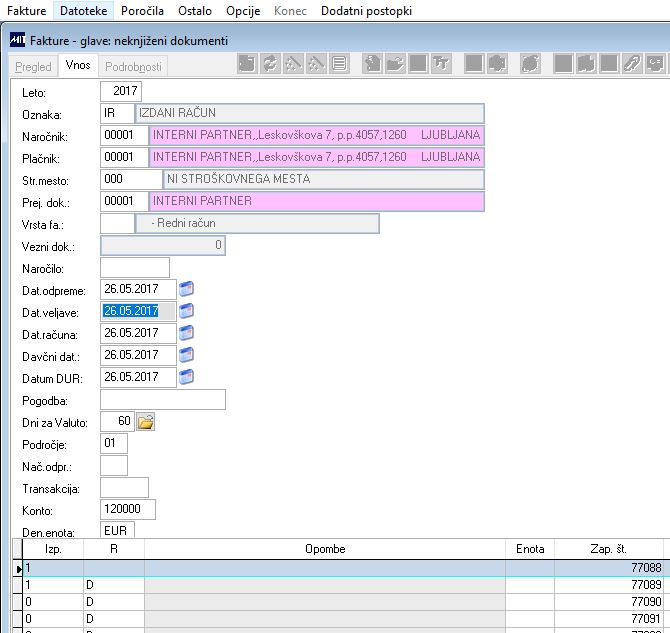
Task: Select table row with number 77089
Action: (x=342, y=585)
